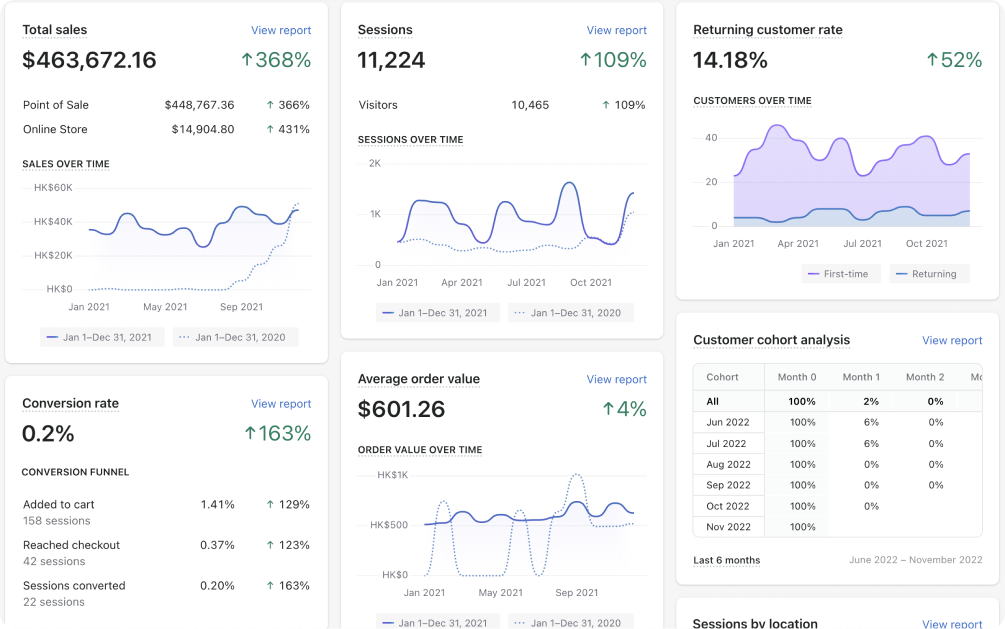Select the Jun 2022 cohort row
Viewport: 1005px width, 629px height.
(727, 422)
